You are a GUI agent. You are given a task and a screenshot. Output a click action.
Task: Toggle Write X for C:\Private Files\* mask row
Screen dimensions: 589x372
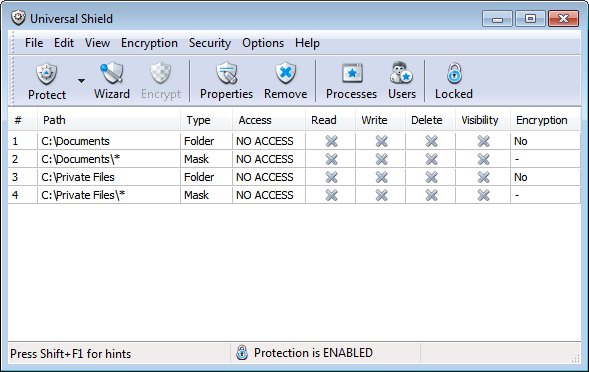pos(381,195)
